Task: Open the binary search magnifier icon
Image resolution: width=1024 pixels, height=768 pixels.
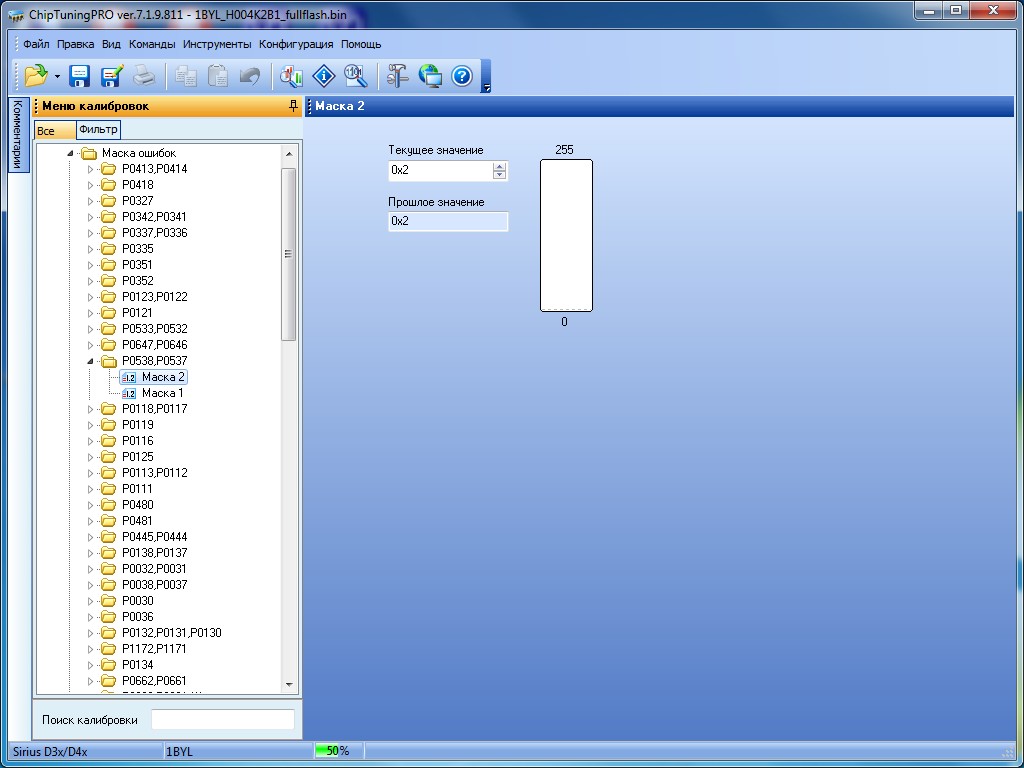Action: point(355,76)
